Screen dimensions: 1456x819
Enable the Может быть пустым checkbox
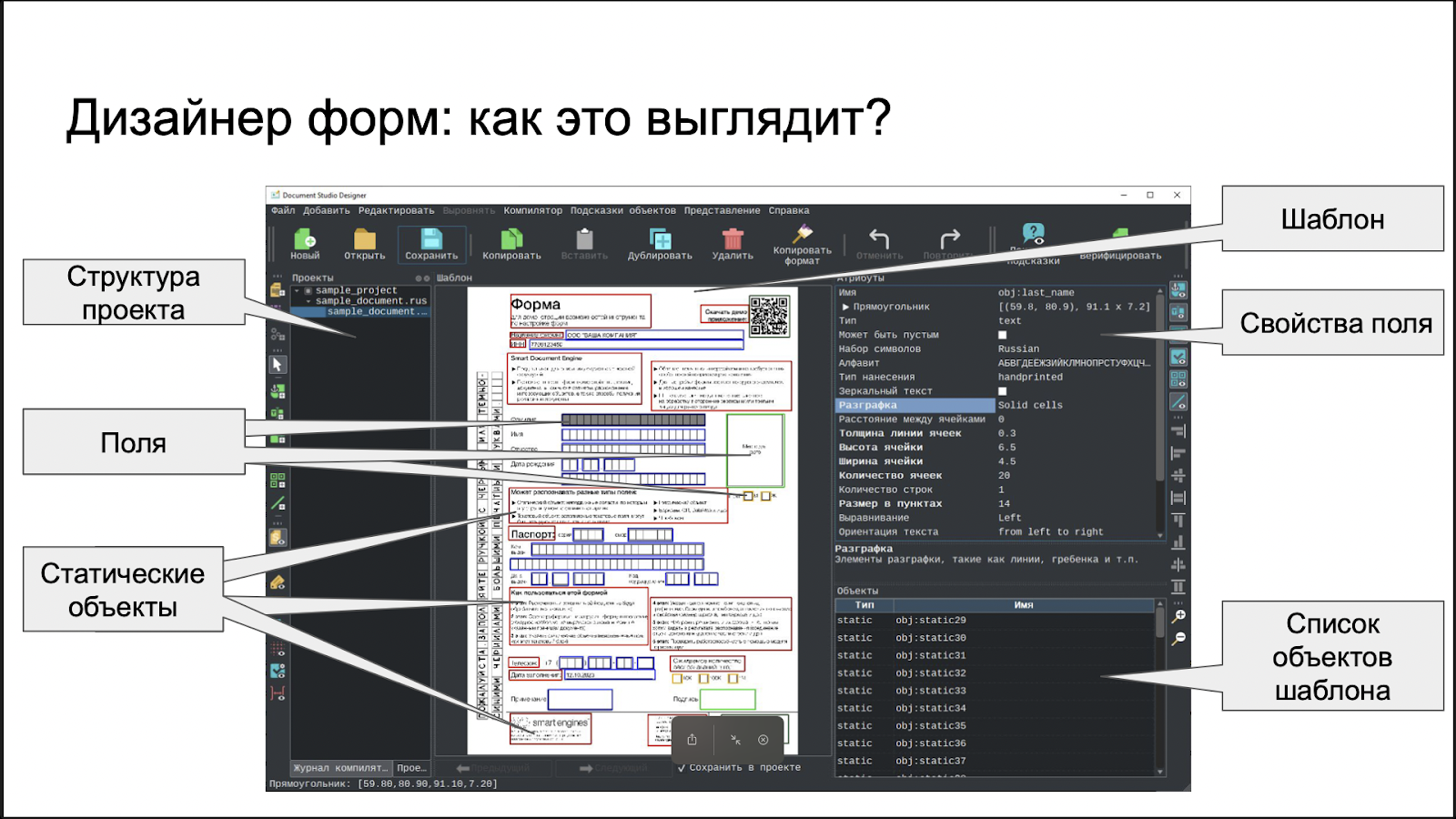tap(1001, 336)
